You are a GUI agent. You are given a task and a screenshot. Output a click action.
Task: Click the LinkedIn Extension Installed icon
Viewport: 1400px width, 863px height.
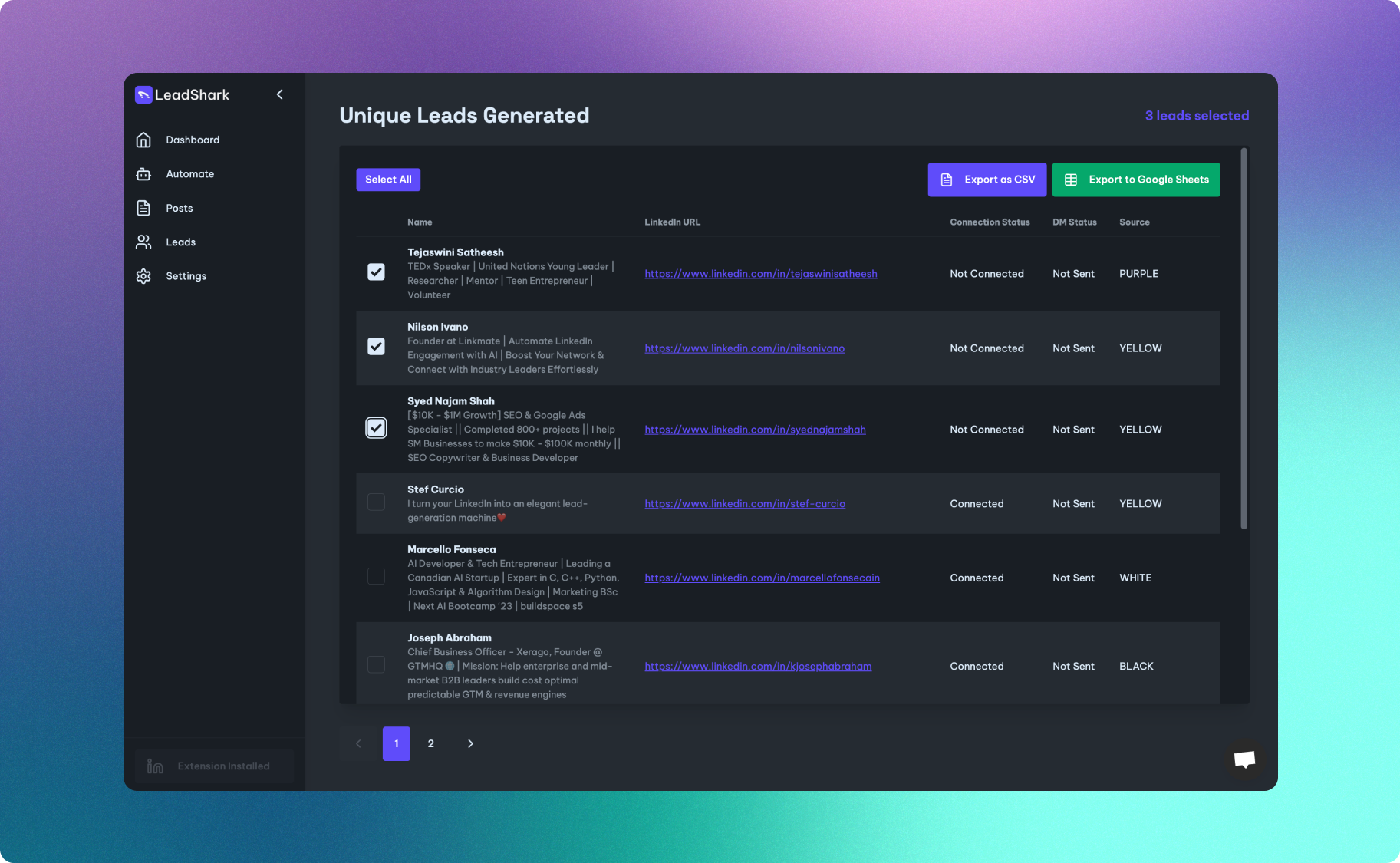(x=155, y=766)
